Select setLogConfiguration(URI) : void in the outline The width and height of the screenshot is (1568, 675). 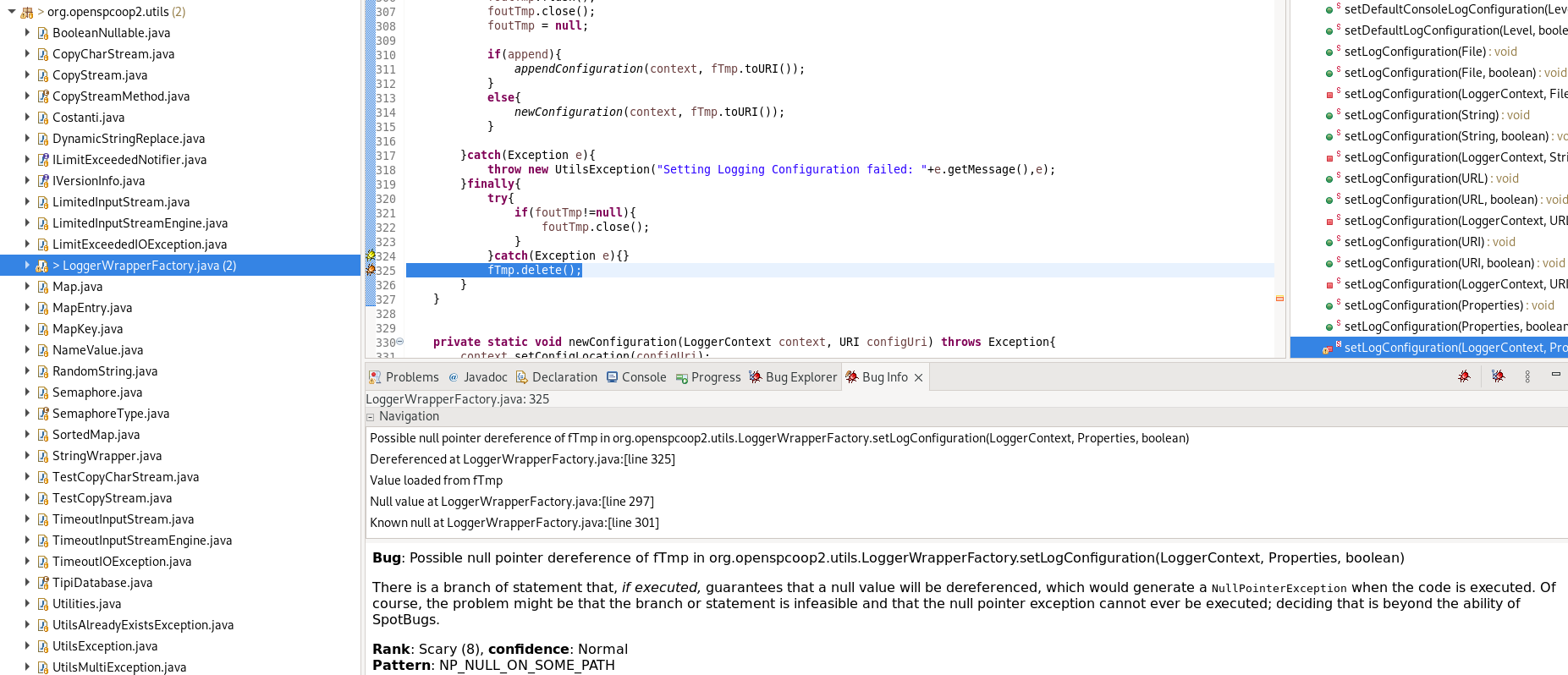tap(1429, 242)
